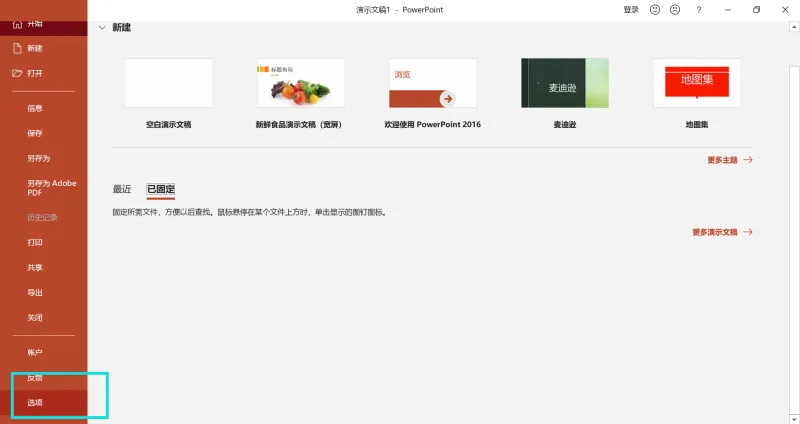Viewport: 800px width, 424px height.
Task: Restore down the PowerPoint window
Action: 756,10
